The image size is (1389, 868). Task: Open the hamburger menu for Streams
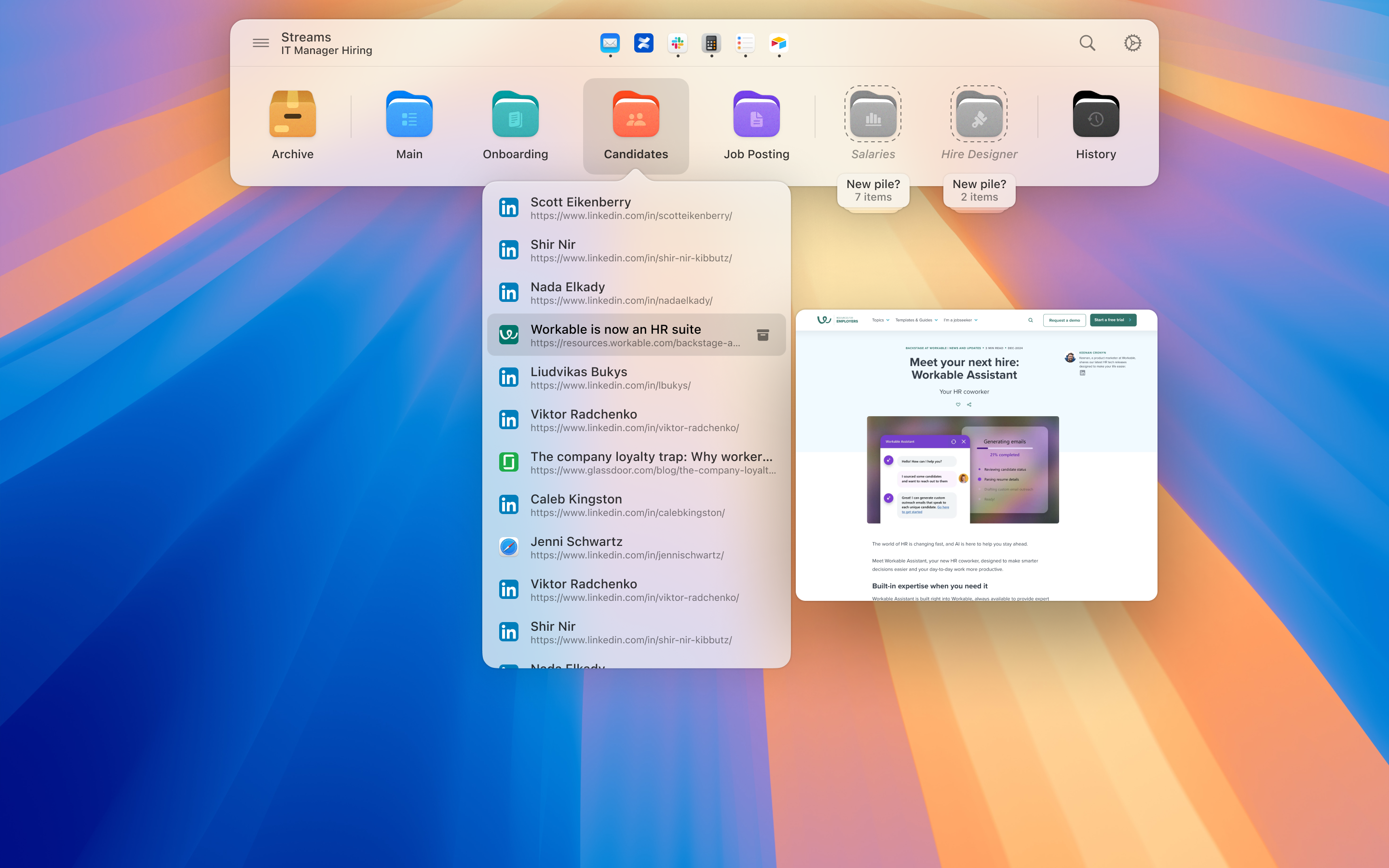pos(260,43)
